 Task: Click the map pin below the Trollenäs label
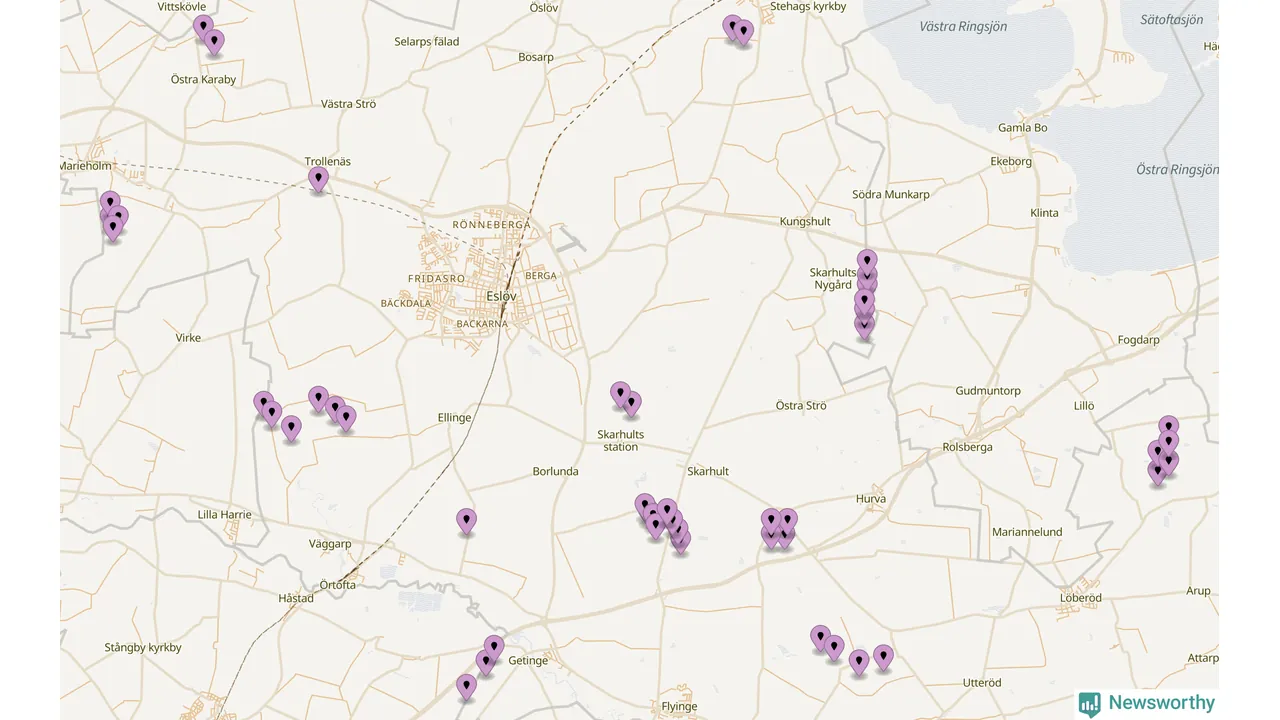[318, 180]
